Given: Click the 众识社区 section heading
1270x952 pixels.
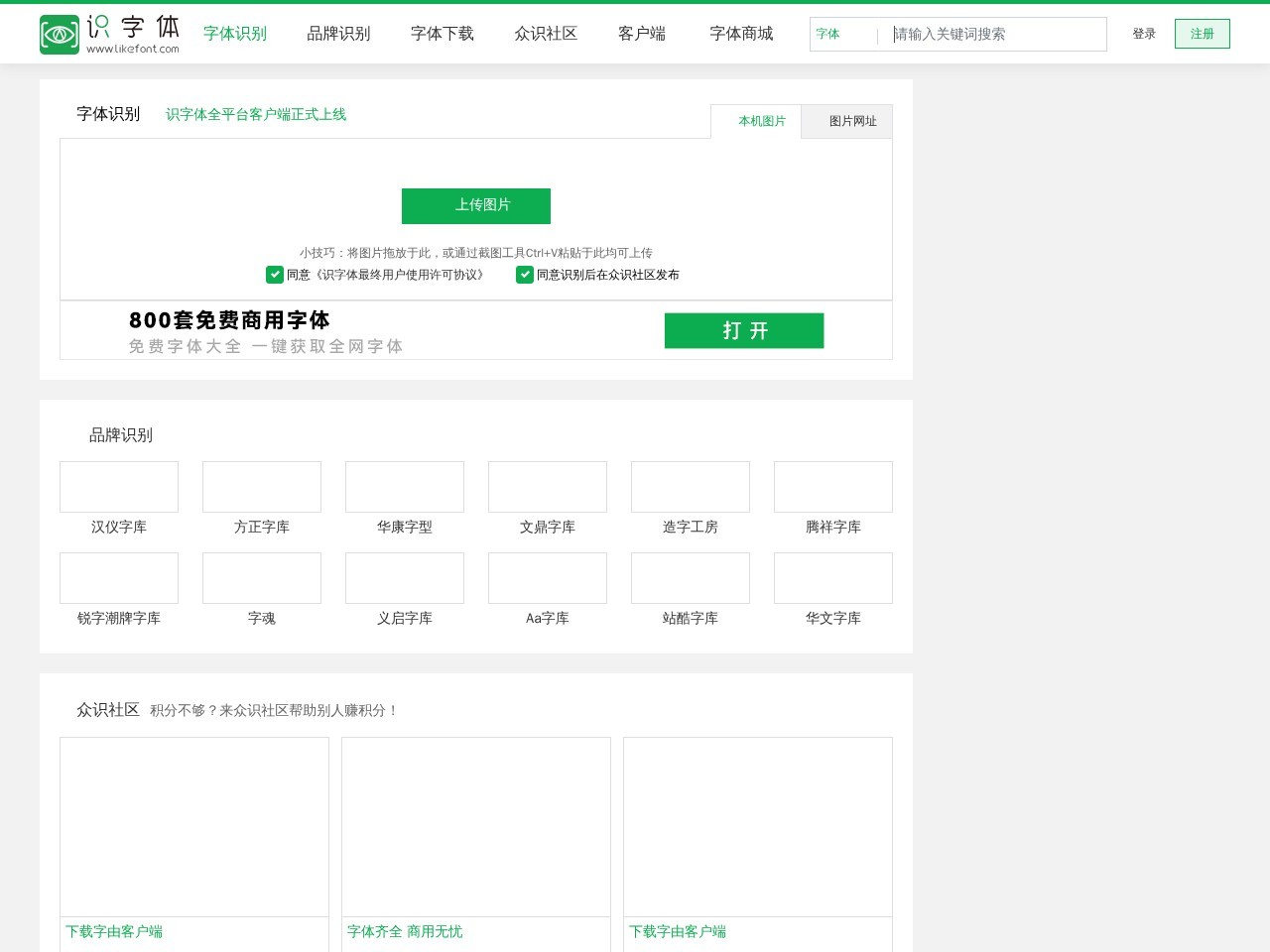Looking at the screenshot, I should point(108,710).
